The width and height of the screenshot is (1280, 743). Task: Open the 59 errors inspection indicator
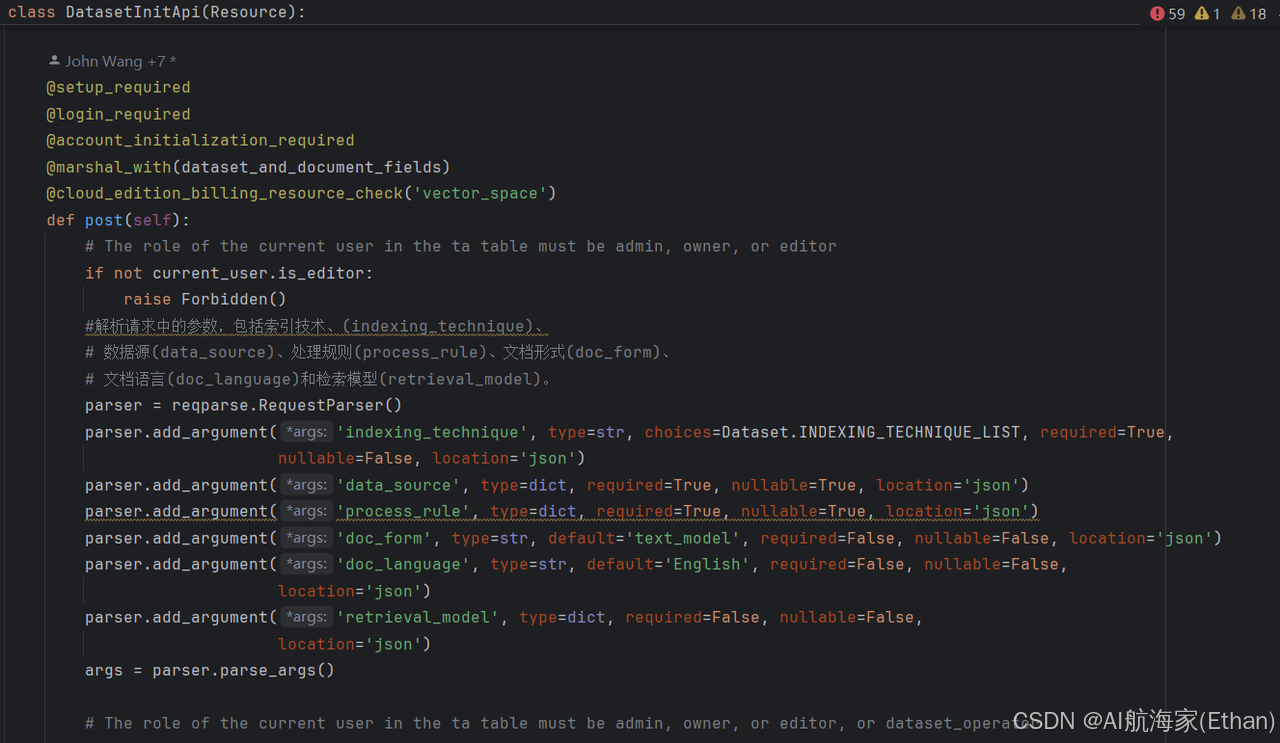[1168, 13]
